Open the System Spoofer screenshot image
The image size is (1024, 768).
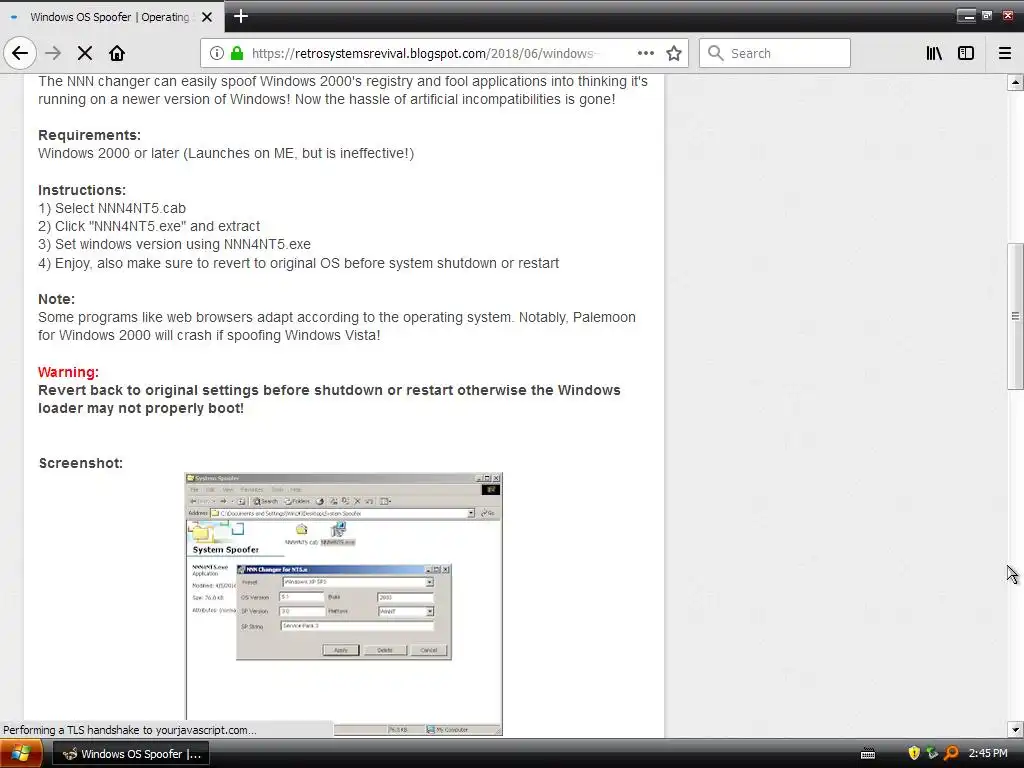tap(344, 604)
